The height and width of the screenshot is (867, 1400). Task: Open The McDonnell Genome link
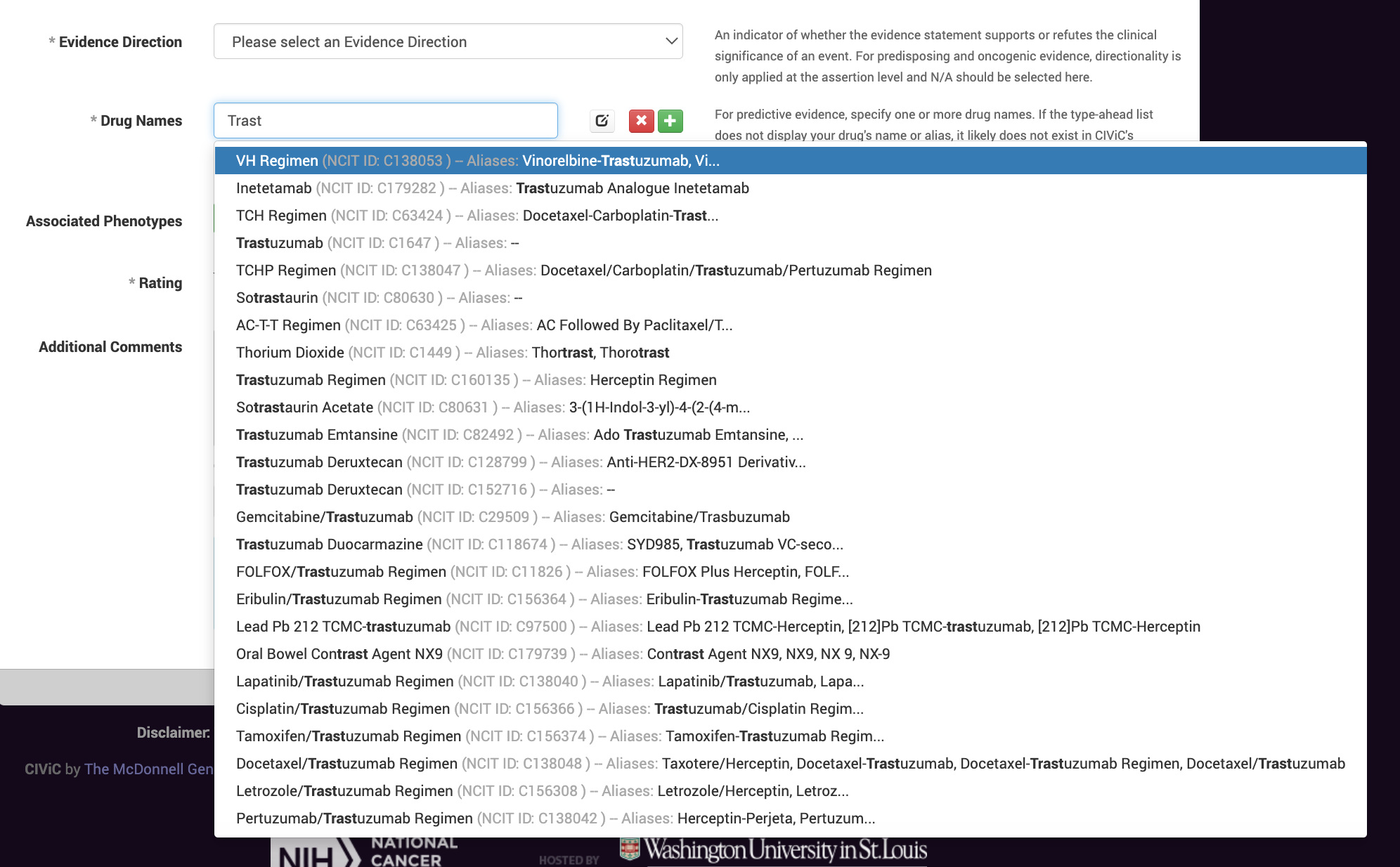(x=148, y=769)
